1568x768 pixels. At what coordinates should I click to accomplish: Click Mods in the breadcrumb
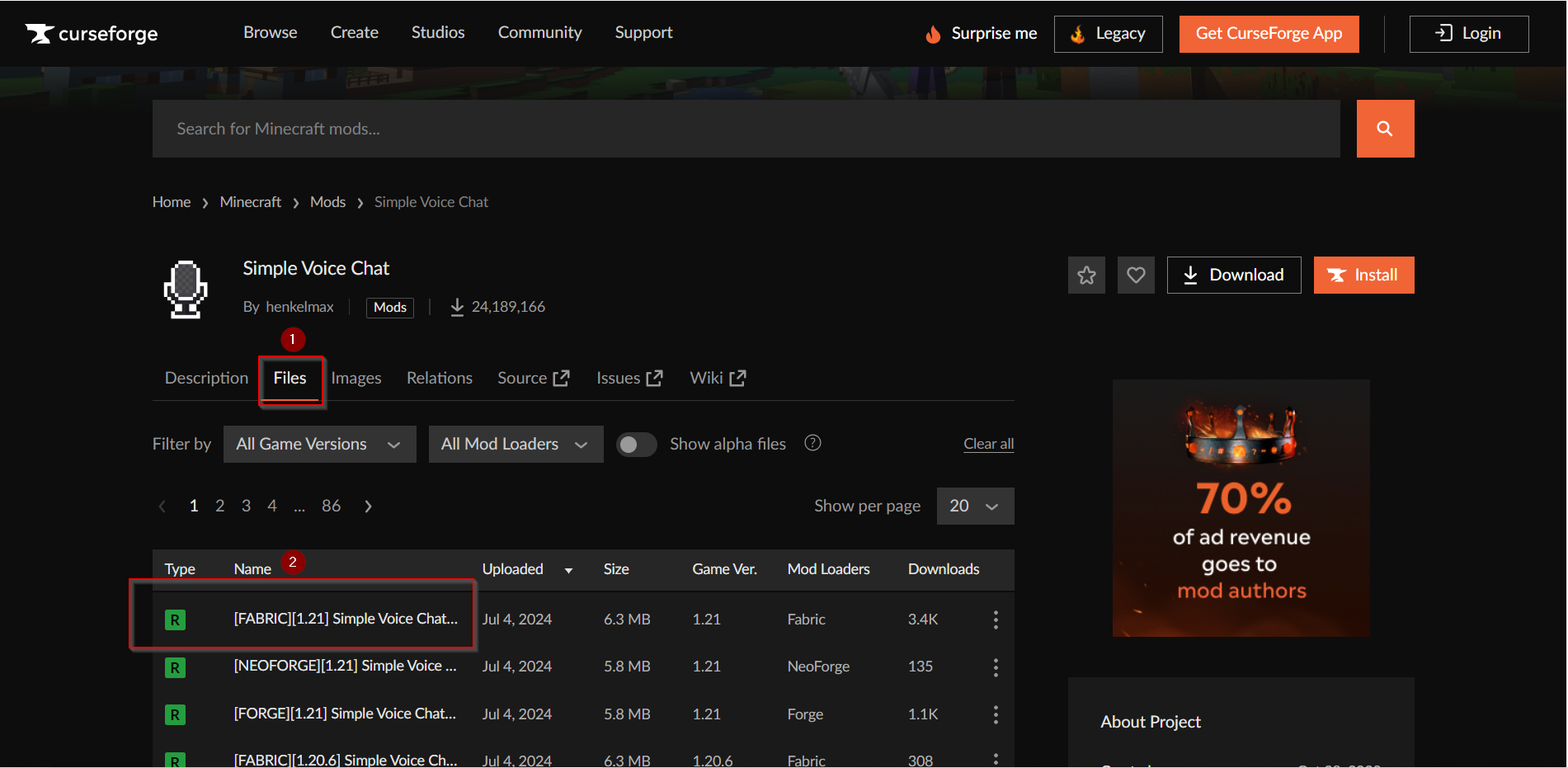tap(328, 202)
